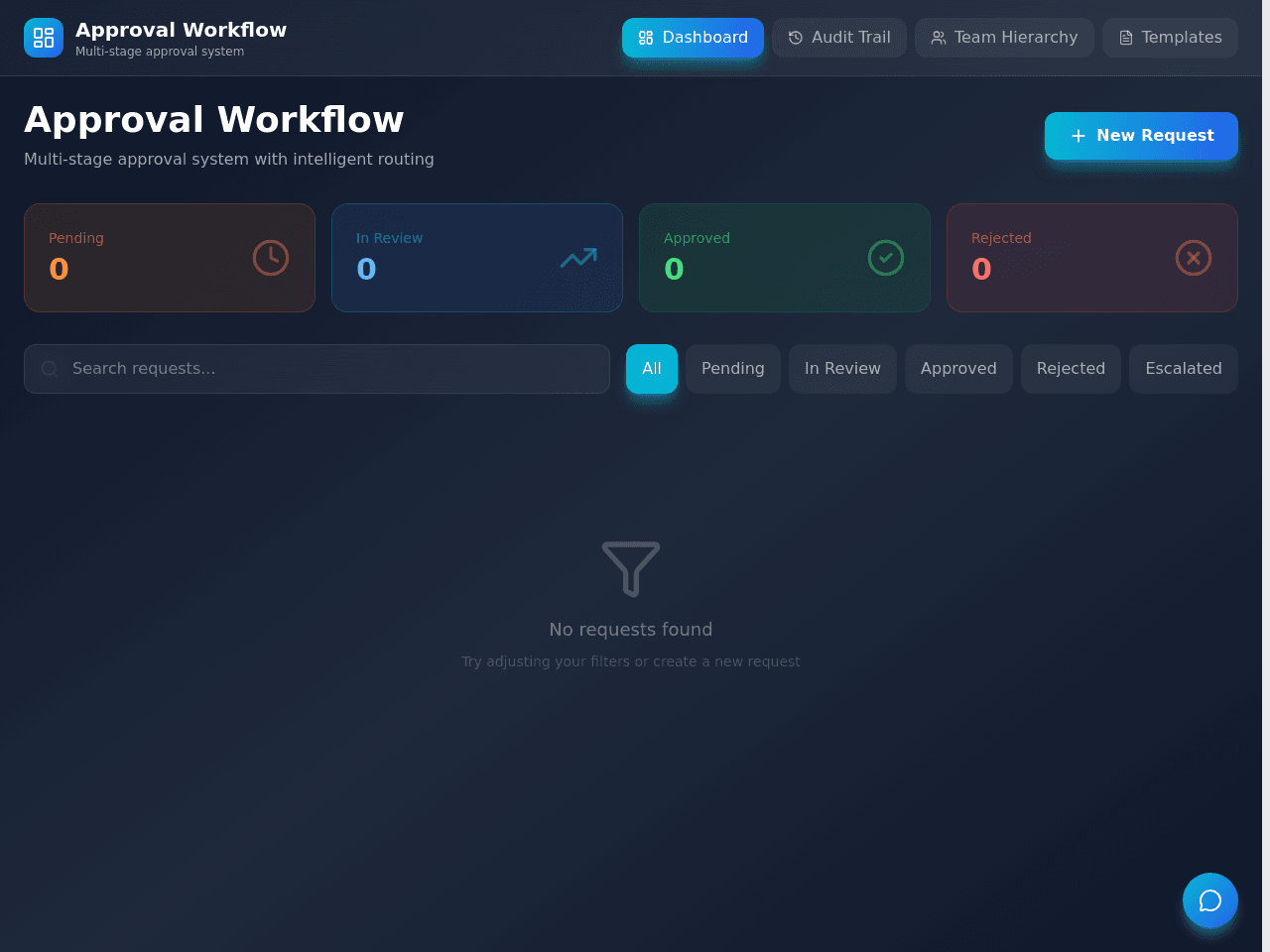
Task: Click the Rejected count value 0
Action: pos(981,270)
